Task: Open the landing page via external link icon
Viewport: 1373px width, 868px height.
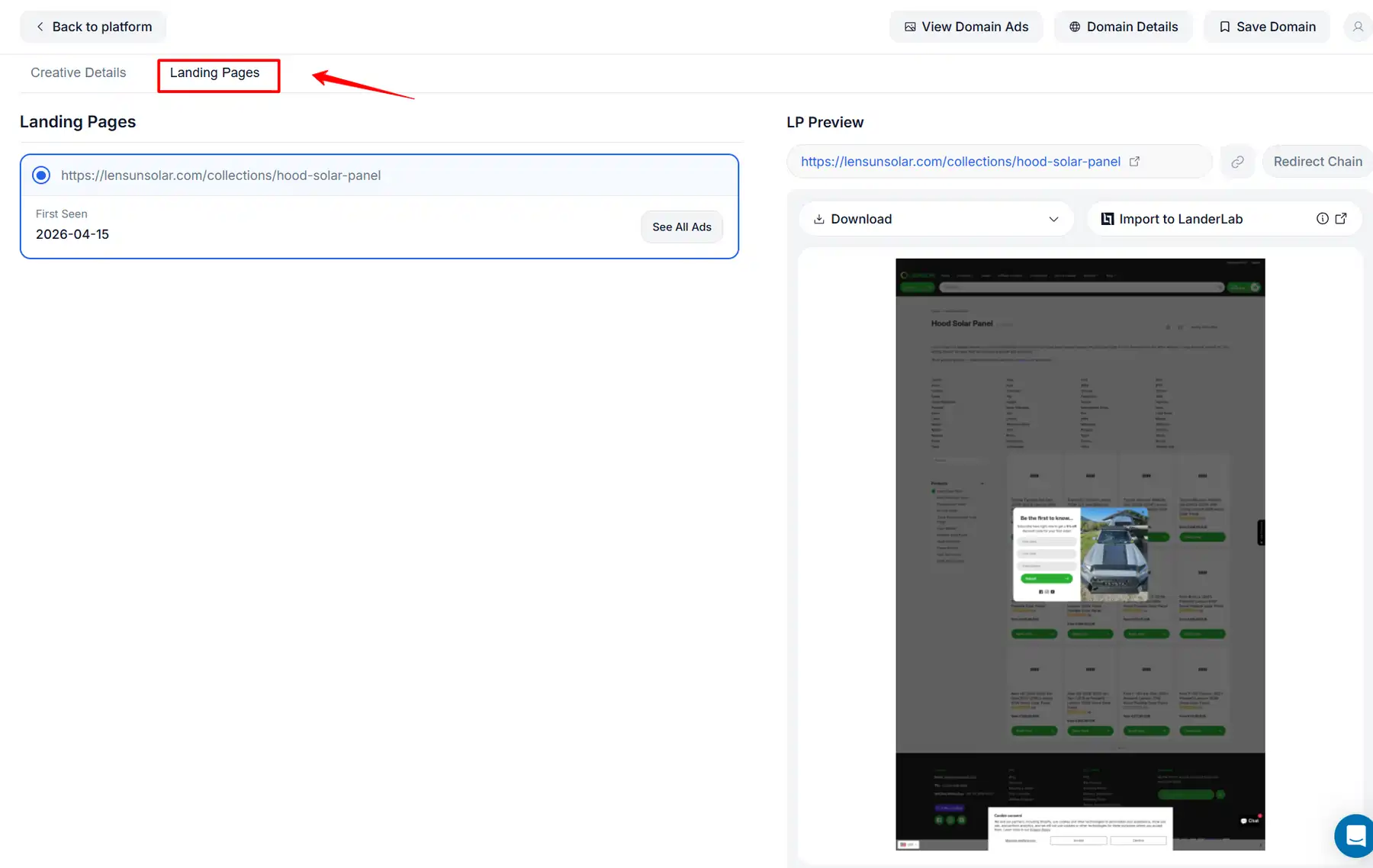Action: (1135, 161)
